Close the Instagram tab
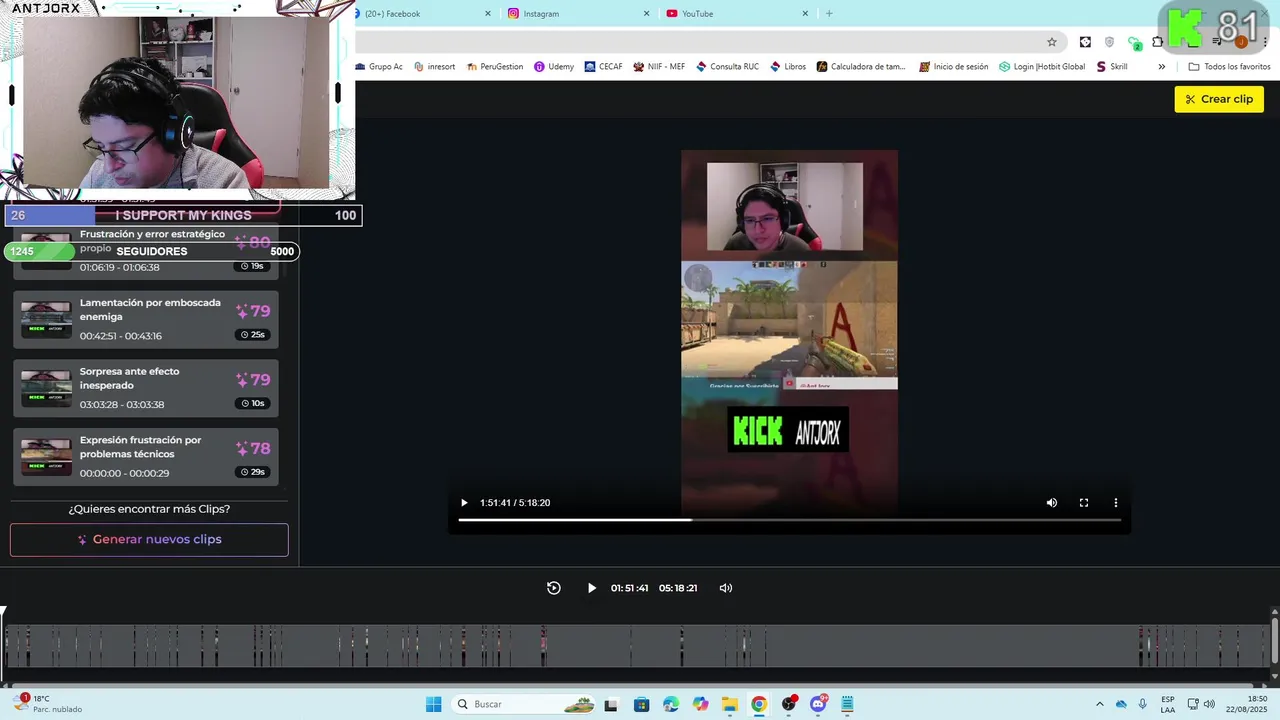The height and width of the screenshot is (720, 1280). [646, 14]
